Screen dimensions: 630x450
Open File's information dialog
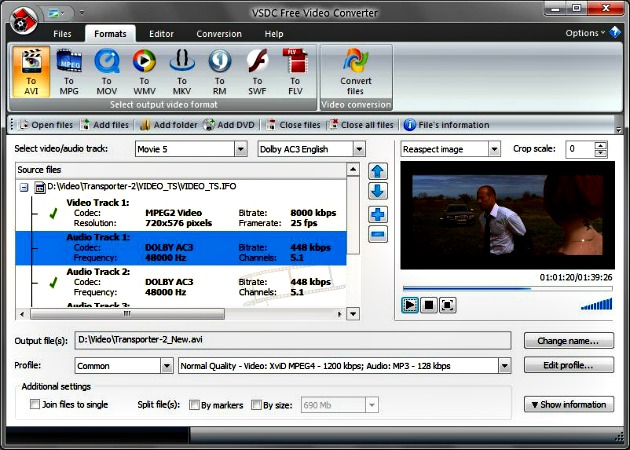[x=446, y=125]
